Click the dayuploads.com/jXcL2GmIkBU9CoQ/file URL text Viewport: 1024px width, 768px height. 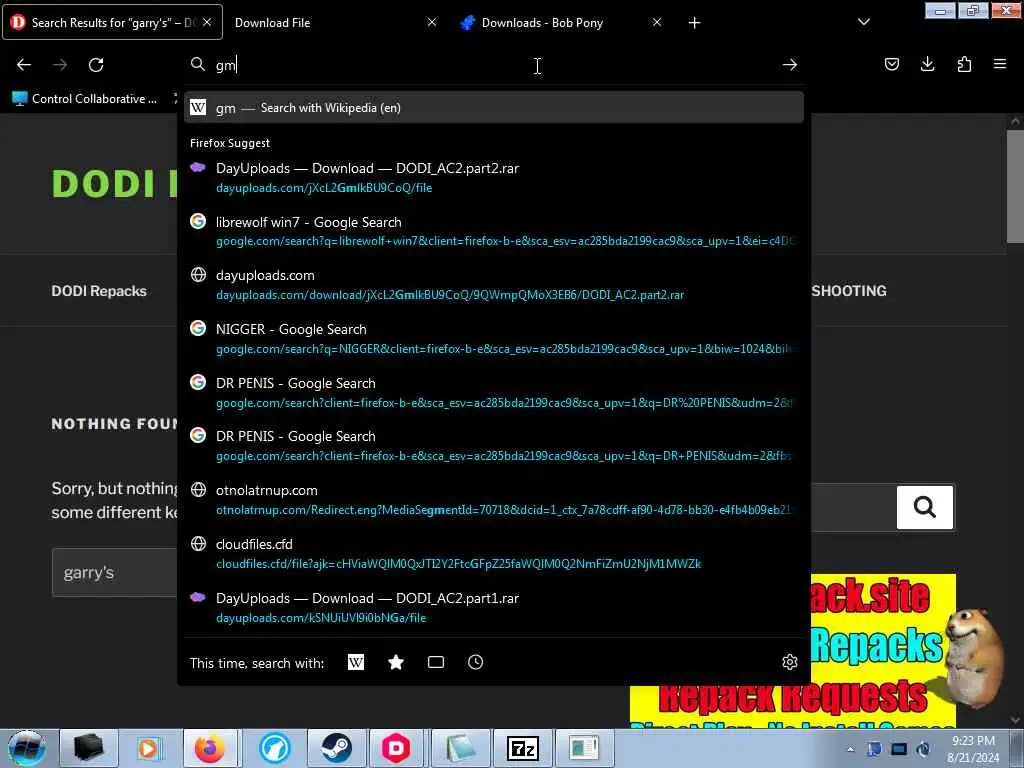(324, 188)
